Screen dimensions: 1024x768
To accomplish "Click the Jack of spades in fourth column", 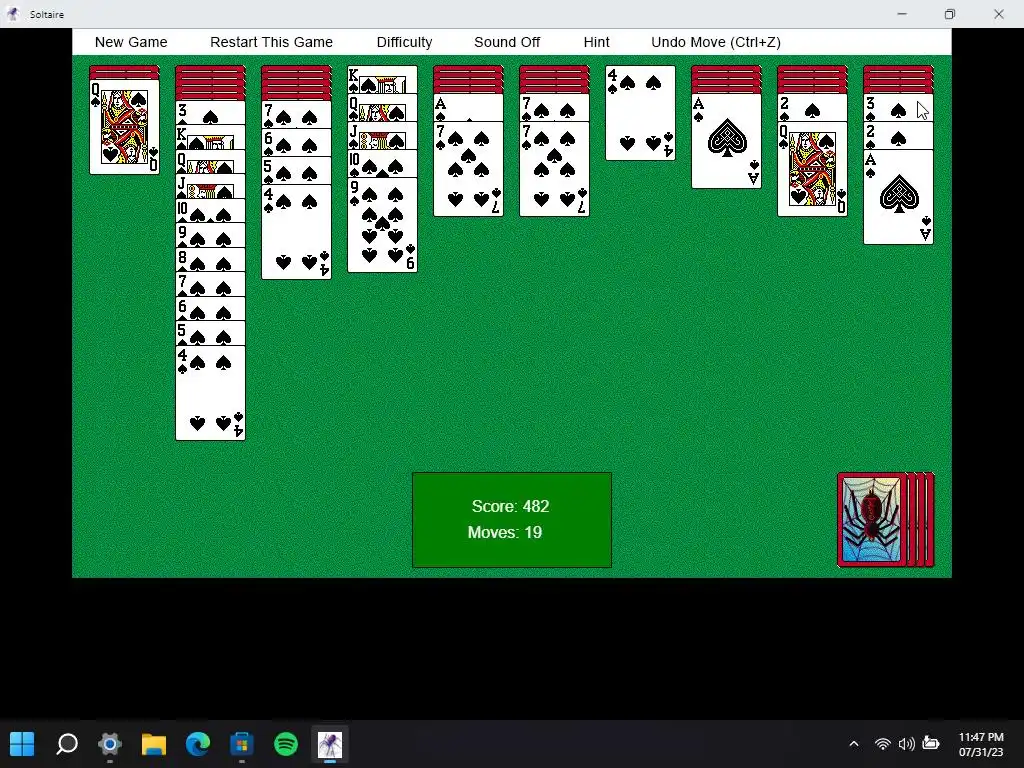I will pyautogui.click(x=382, y=135).
